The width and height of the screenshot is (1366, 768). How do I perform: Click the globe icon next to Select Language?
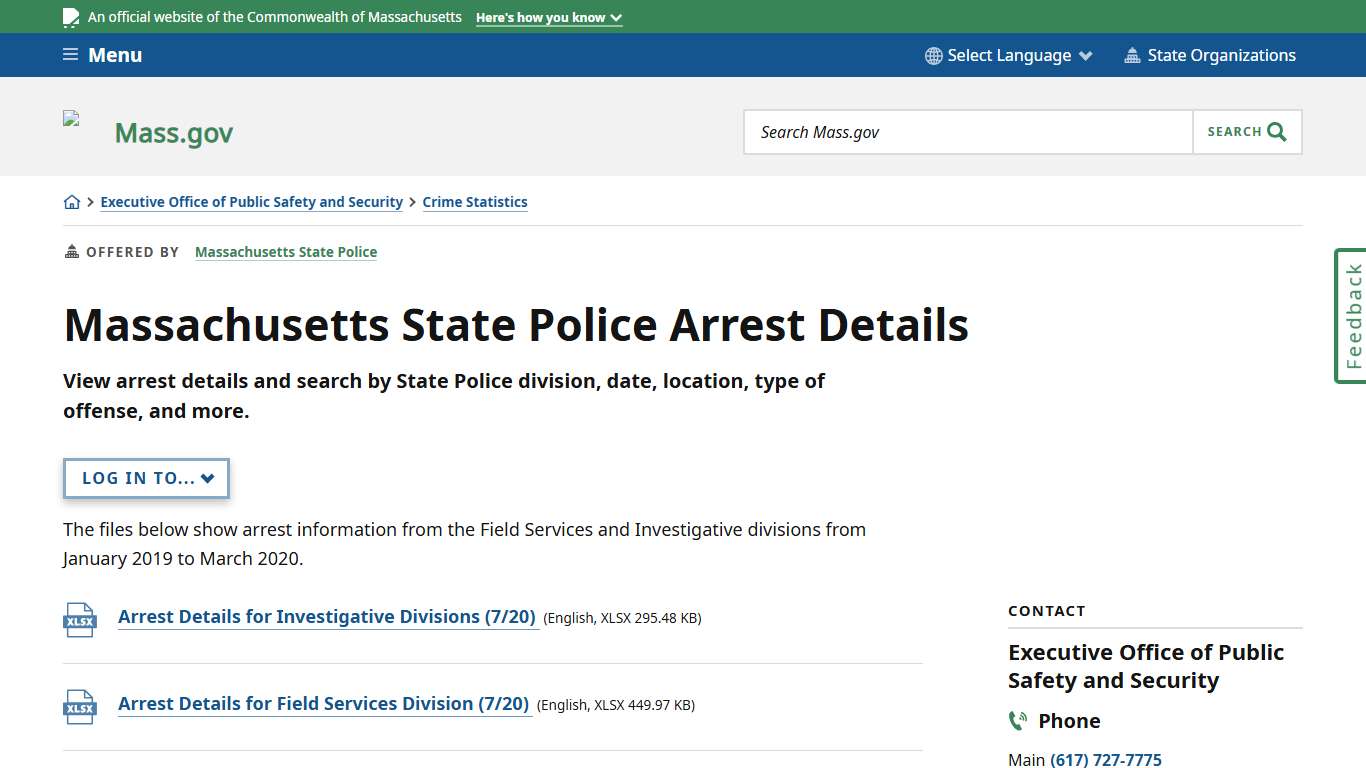(x=933, y=55)
